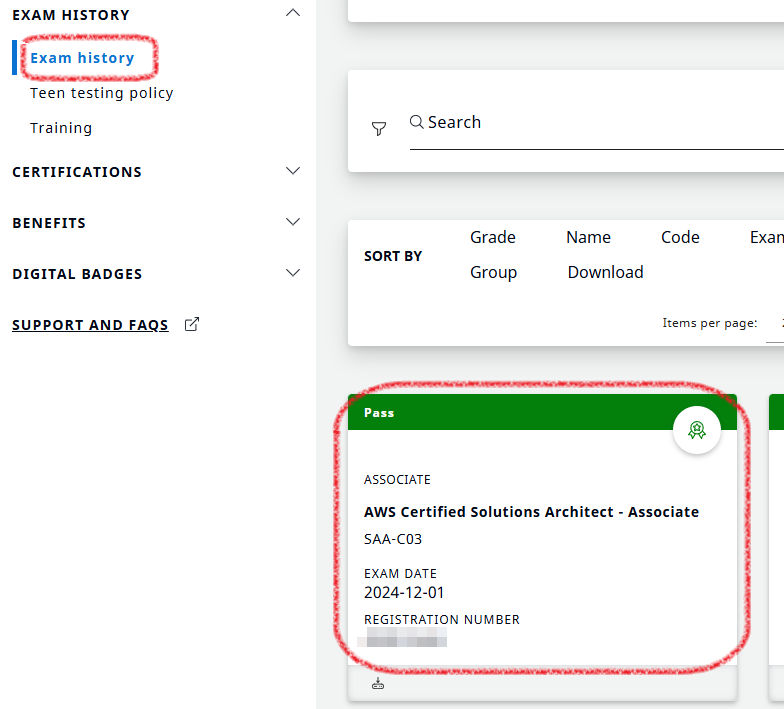Open the Exam history sidebar link
Viewport: 784px width, 709px height.
click(x=82, y=58)
